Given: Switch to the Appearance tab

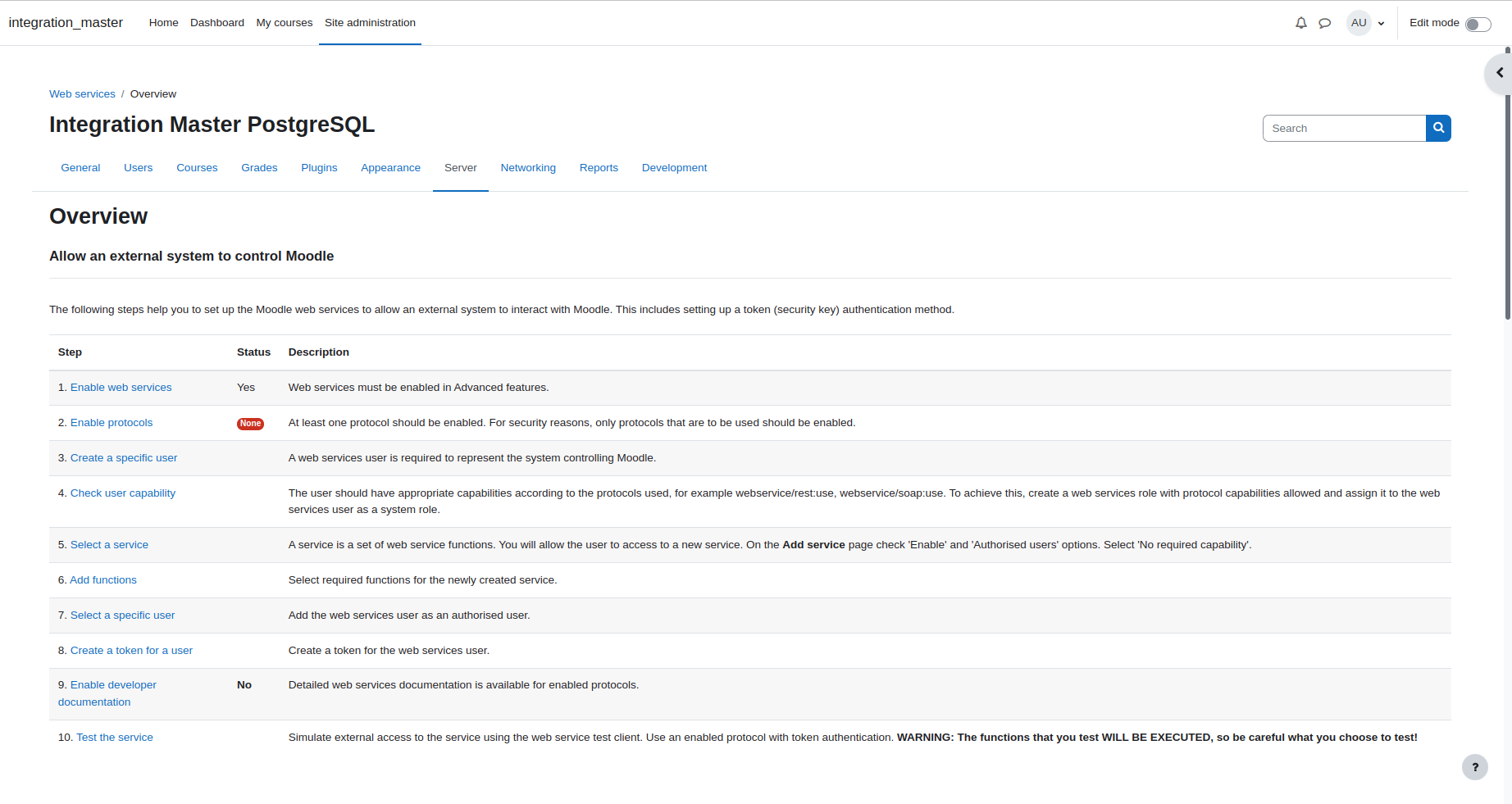Looking at the screenshot, I should click(390, 168).
